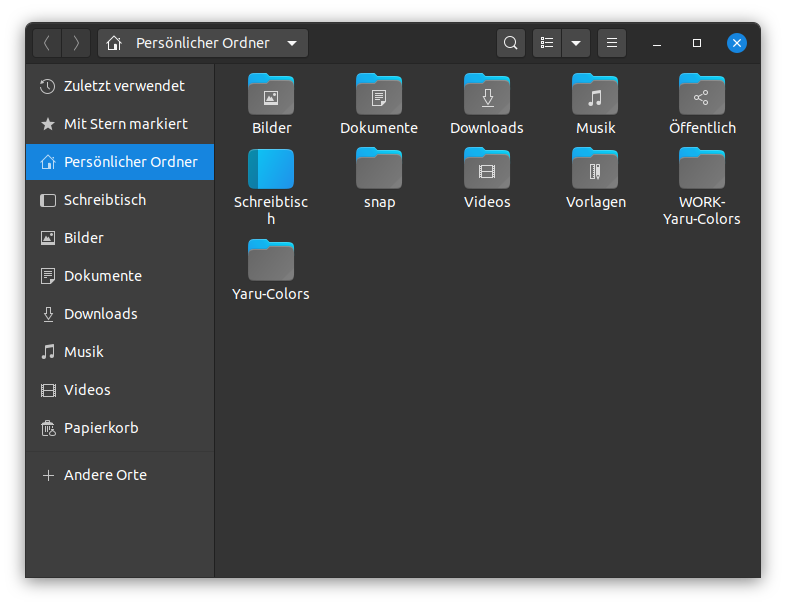The height and width of the screenshot is (606, 786).
Task: Open the hamburger main menu
Action: click(612, 43)
